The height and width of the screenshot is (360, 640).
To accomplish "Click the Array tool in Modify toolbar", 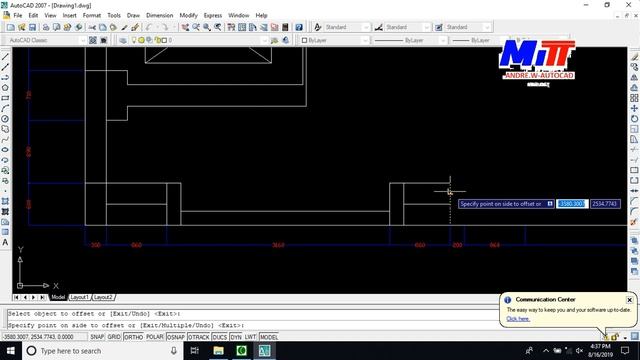I will pos(634,98).
